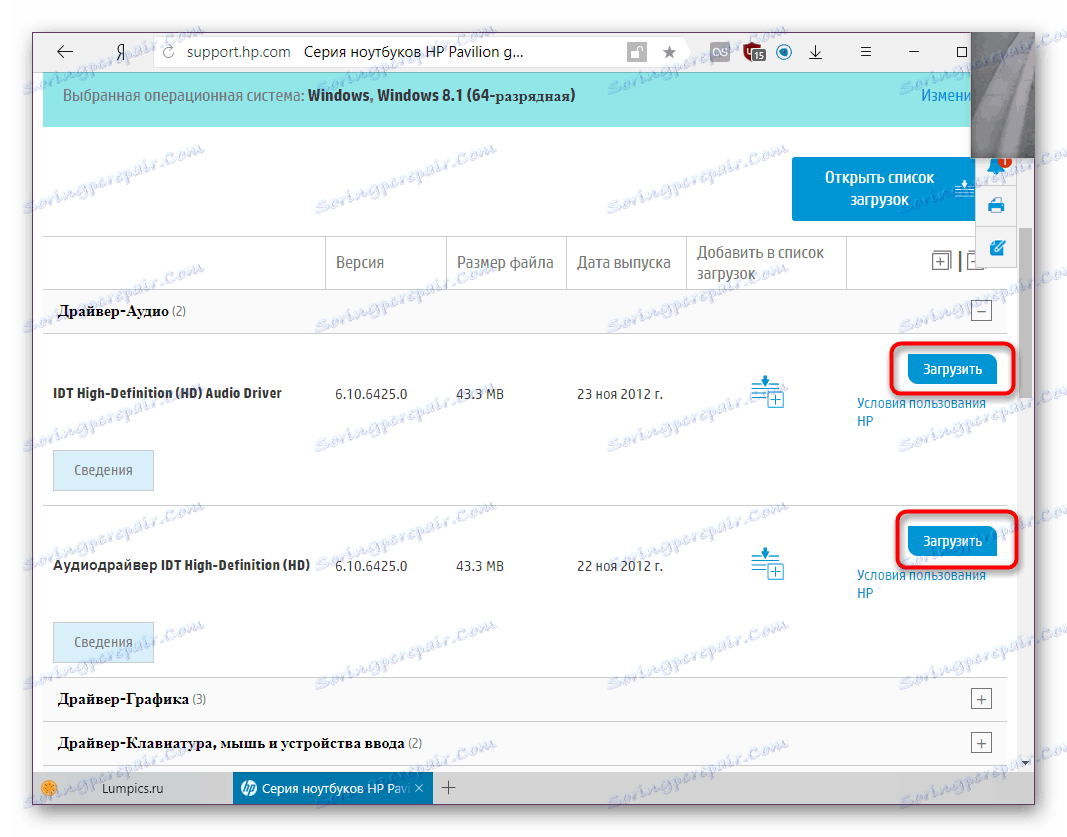Image resolution: width=1067 pixels, height=837 pixels.
Task: Open the Yandex home button
Action: (x=120, y=52)
